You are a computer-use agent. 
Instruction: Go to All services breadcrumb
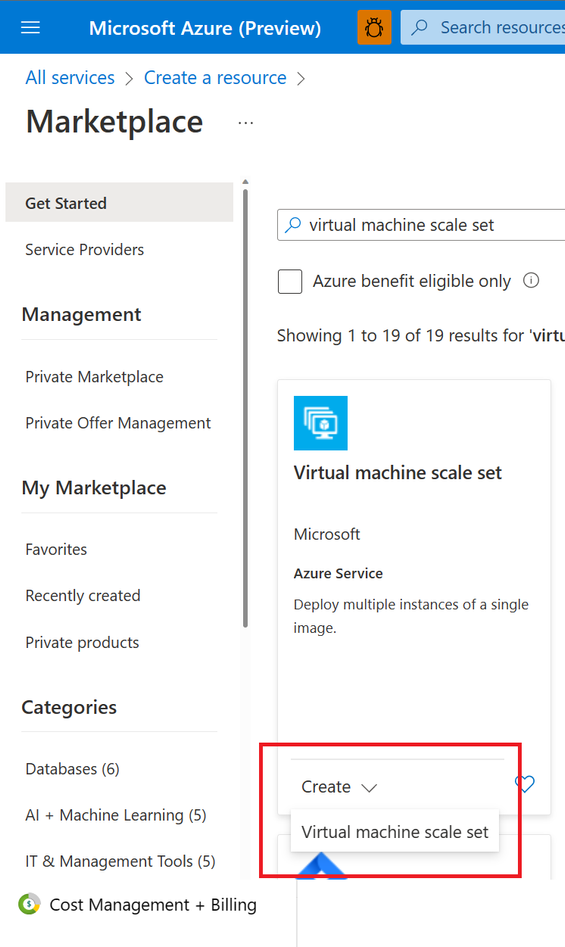pos(70,78)
